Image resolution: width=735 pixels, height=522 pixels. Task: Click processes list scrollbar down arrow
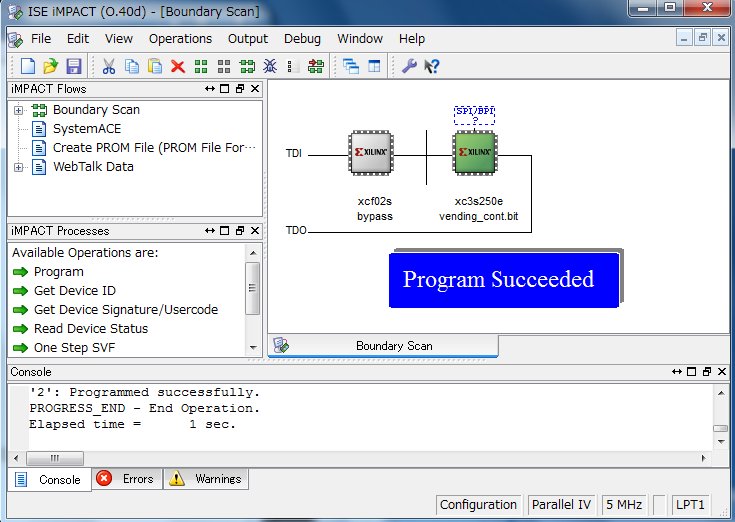point(253,348)
